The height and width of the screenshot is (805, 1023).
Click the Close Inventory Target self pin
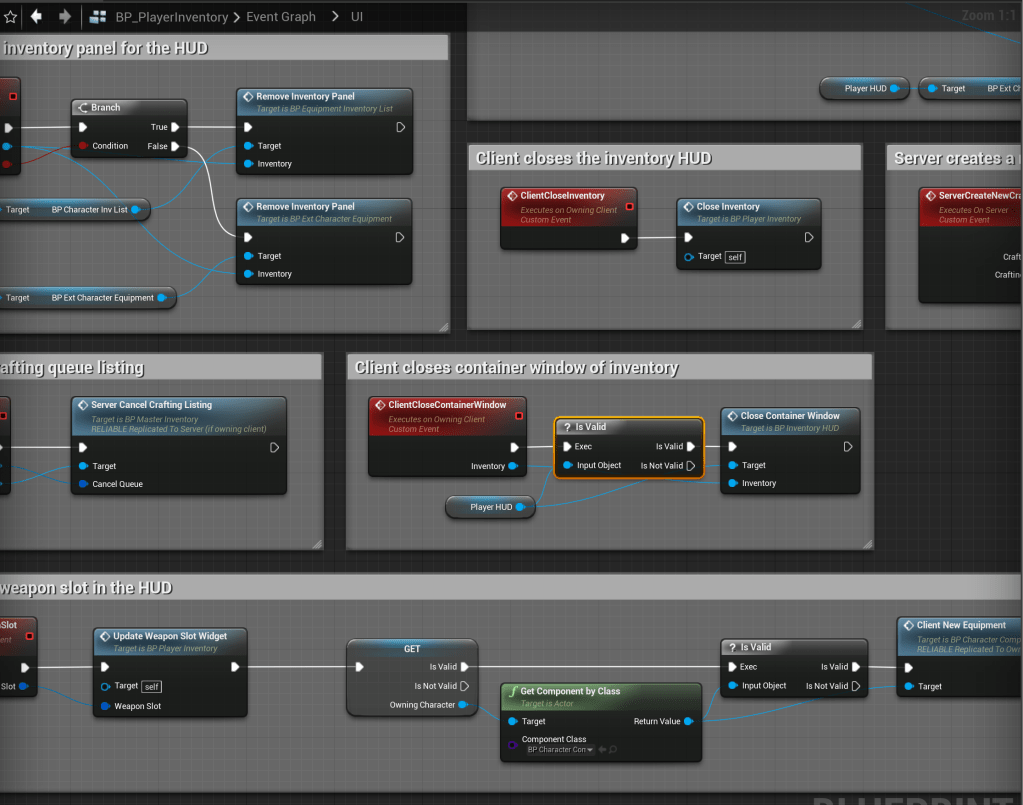pos(689,257)
